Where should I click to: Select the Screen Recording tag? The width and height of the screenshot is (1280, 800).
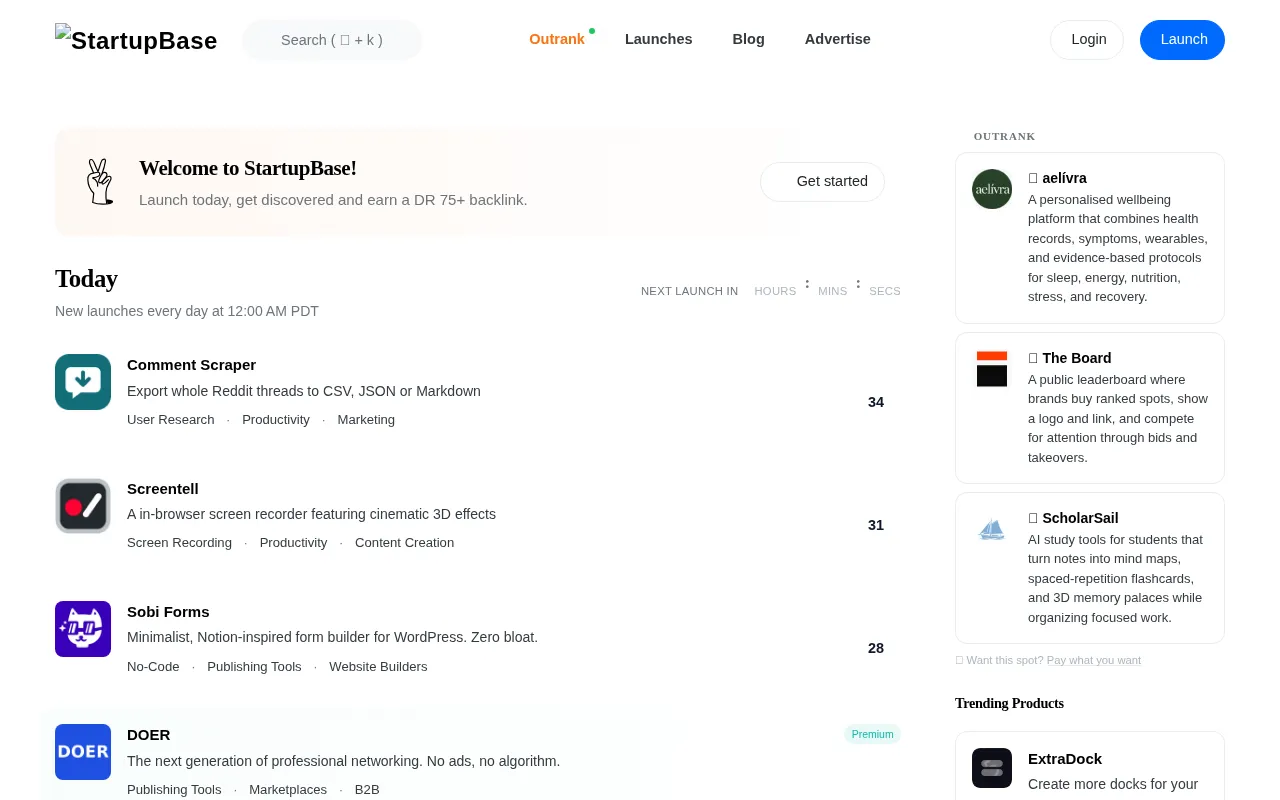point(179,543)
